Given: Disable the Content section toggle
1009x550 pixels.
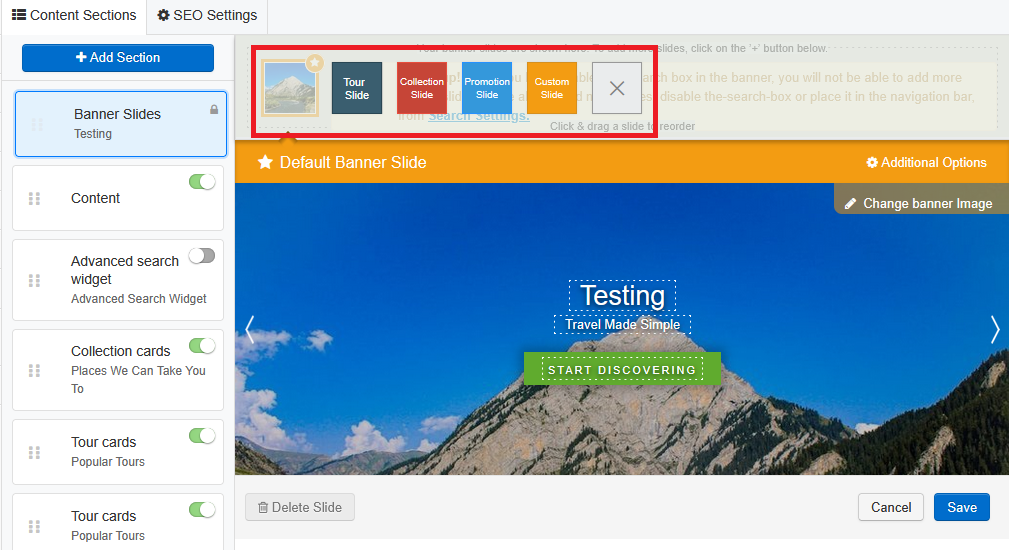Looking at the screenshot, I should [x=202, y=182].
